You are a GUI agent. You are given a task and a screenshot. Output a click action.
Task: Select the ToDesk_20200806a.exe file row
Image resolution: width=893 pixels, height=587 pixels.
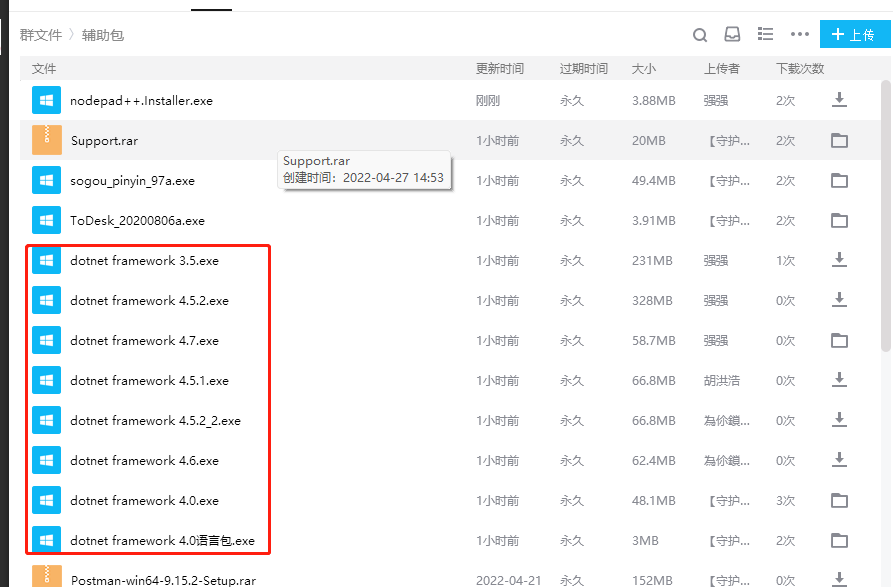pyautogui.click(x=137, y=221)
